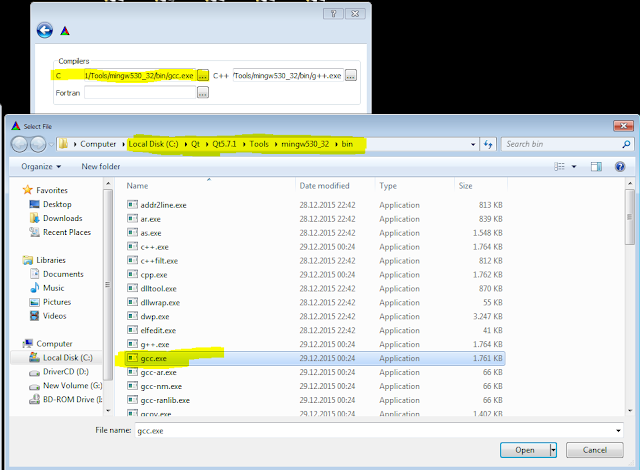Sort files by the Name column header
This screenshot has width=640, height=470.
(208, 186)
